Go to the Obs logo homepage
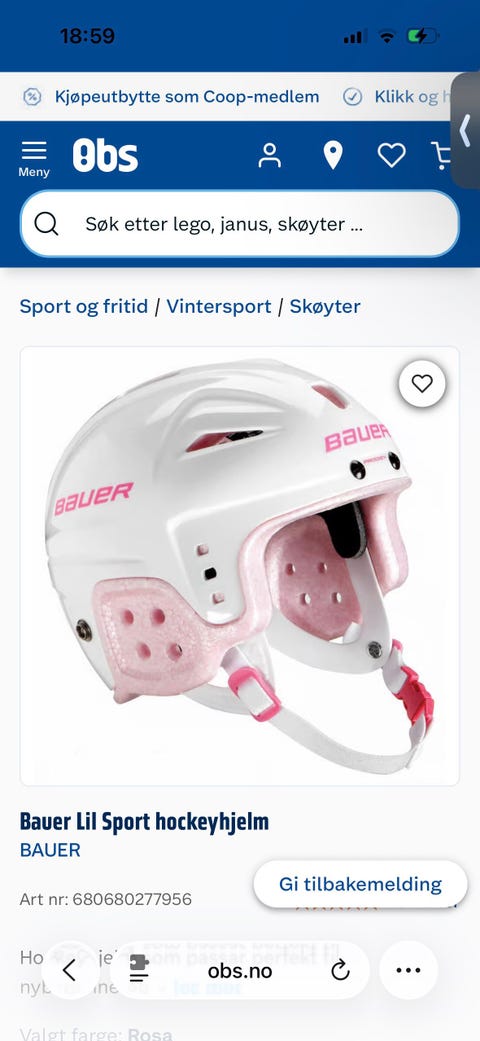 point(105,155)
